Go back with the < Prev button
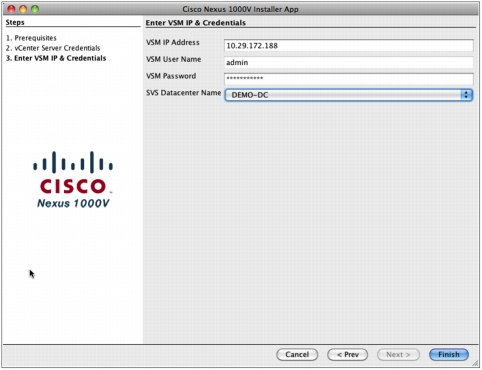The height and width of the screenshot is (370, 482). point(348,354)
